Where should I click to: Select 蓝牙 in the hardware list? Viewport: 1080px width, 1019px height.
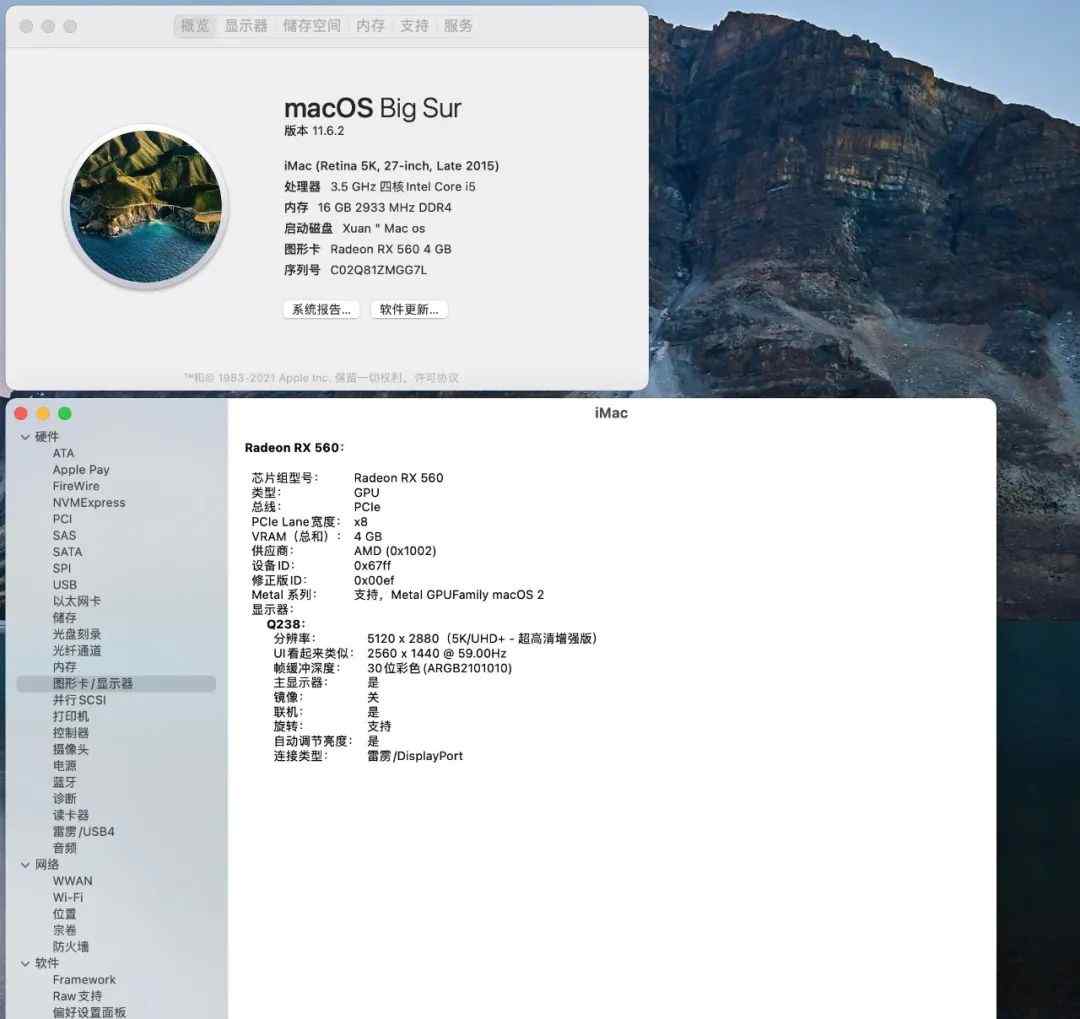coord(64,782)
